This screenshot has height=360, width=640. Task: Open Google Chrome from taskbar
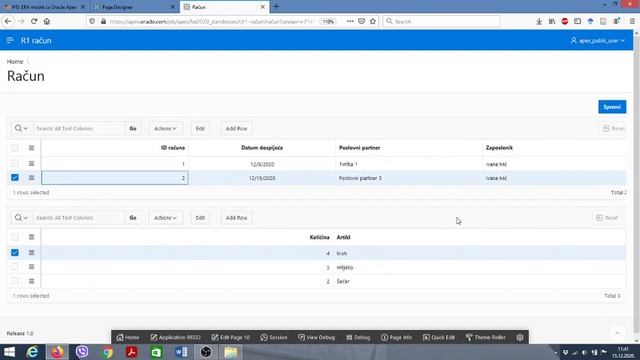(107, 352)
